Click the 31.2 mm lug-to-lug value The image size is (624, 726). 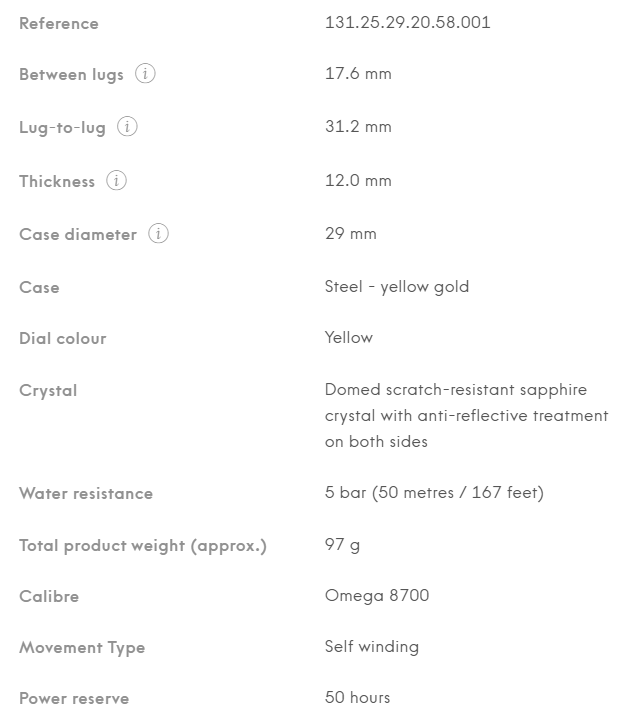(x=358, y=127)
